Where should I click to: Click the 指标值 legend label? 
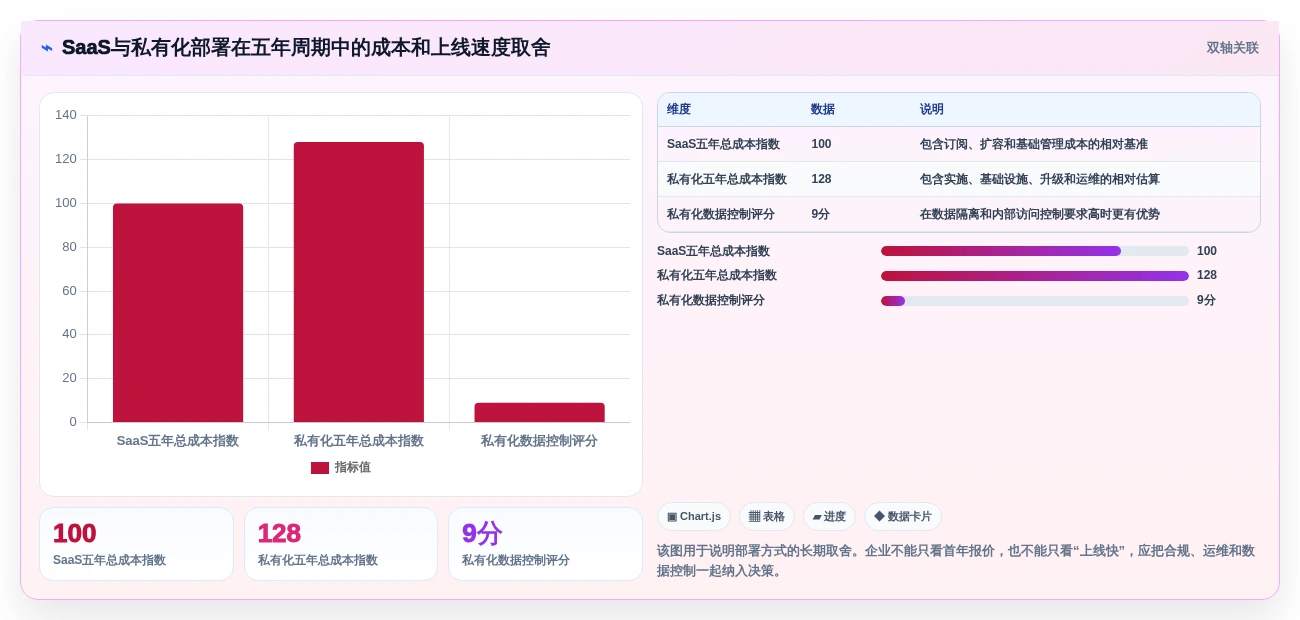352,467
